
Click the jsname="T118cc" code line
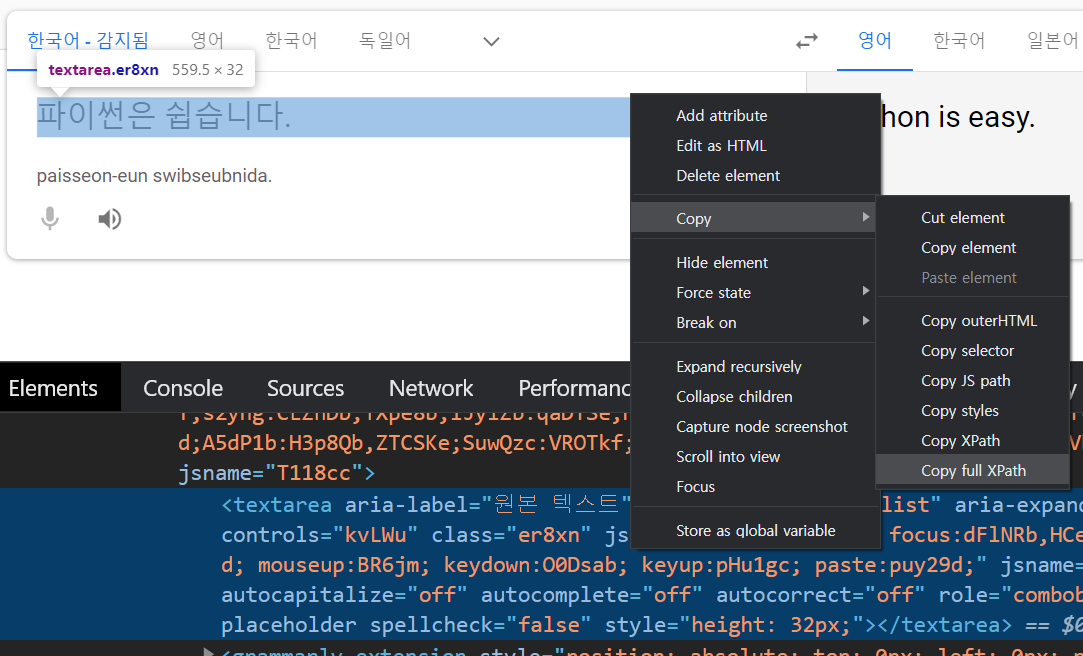(276, 473)
